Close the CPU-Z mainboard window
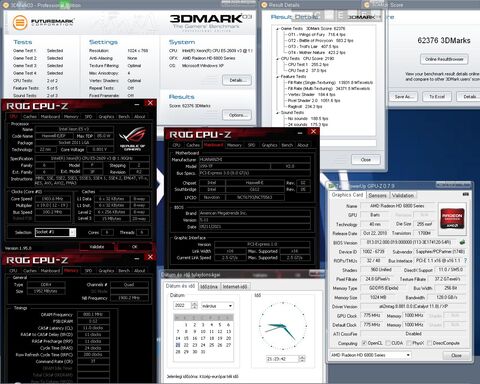The width and height of the screenshot is (480, 384). click(x=313, y=132)
